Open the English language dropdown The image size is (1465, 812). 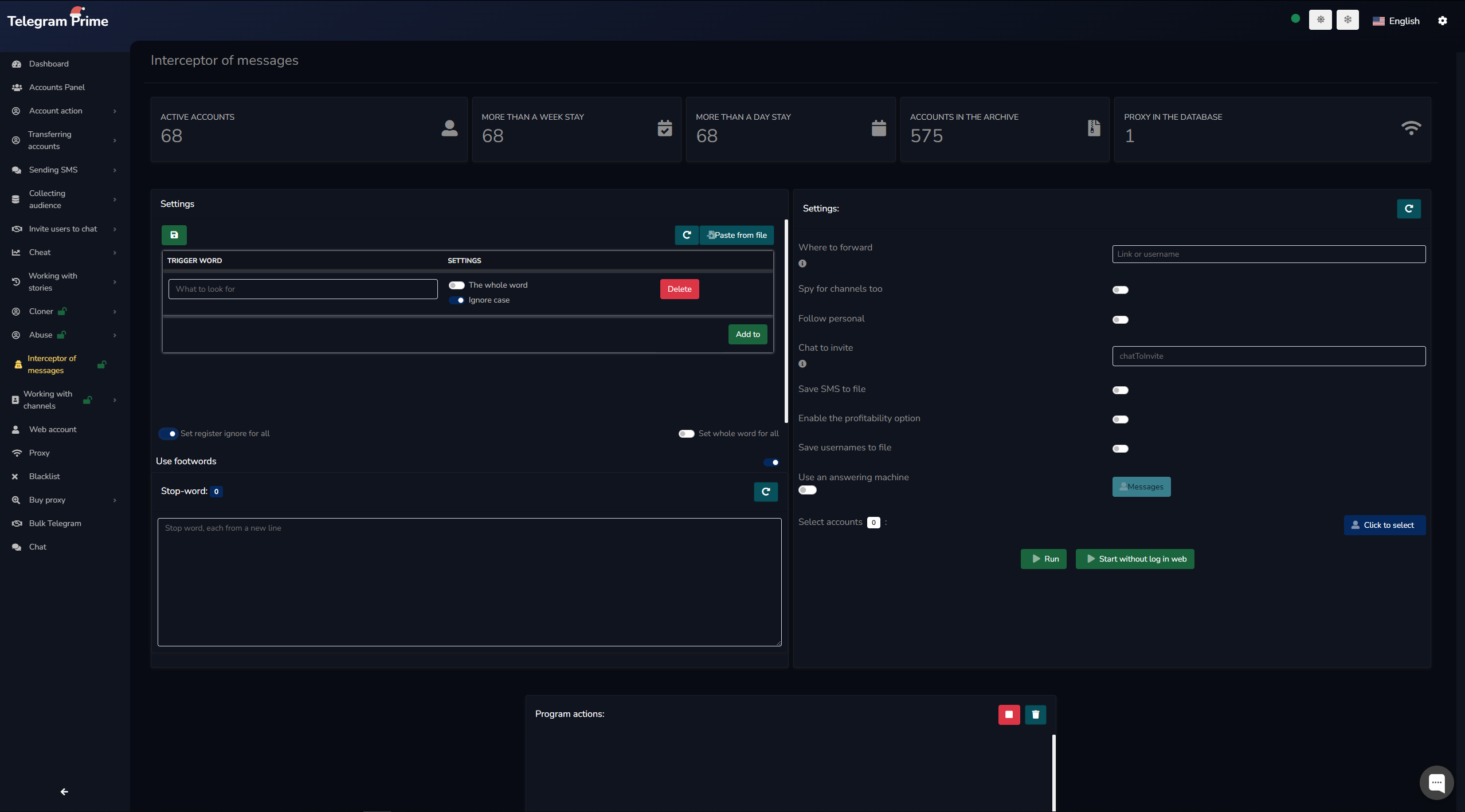tap(1396, 21)
